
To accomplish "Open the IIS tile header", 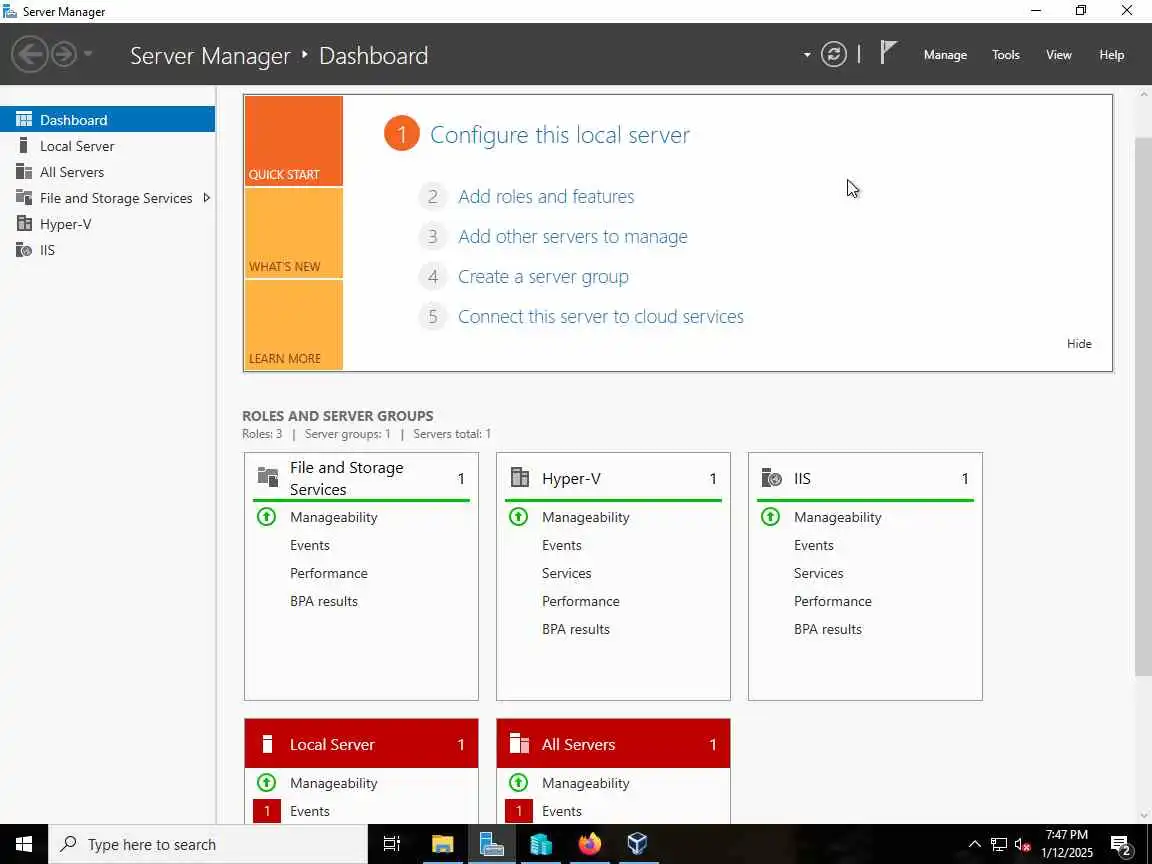I will [x=865, y=478].
